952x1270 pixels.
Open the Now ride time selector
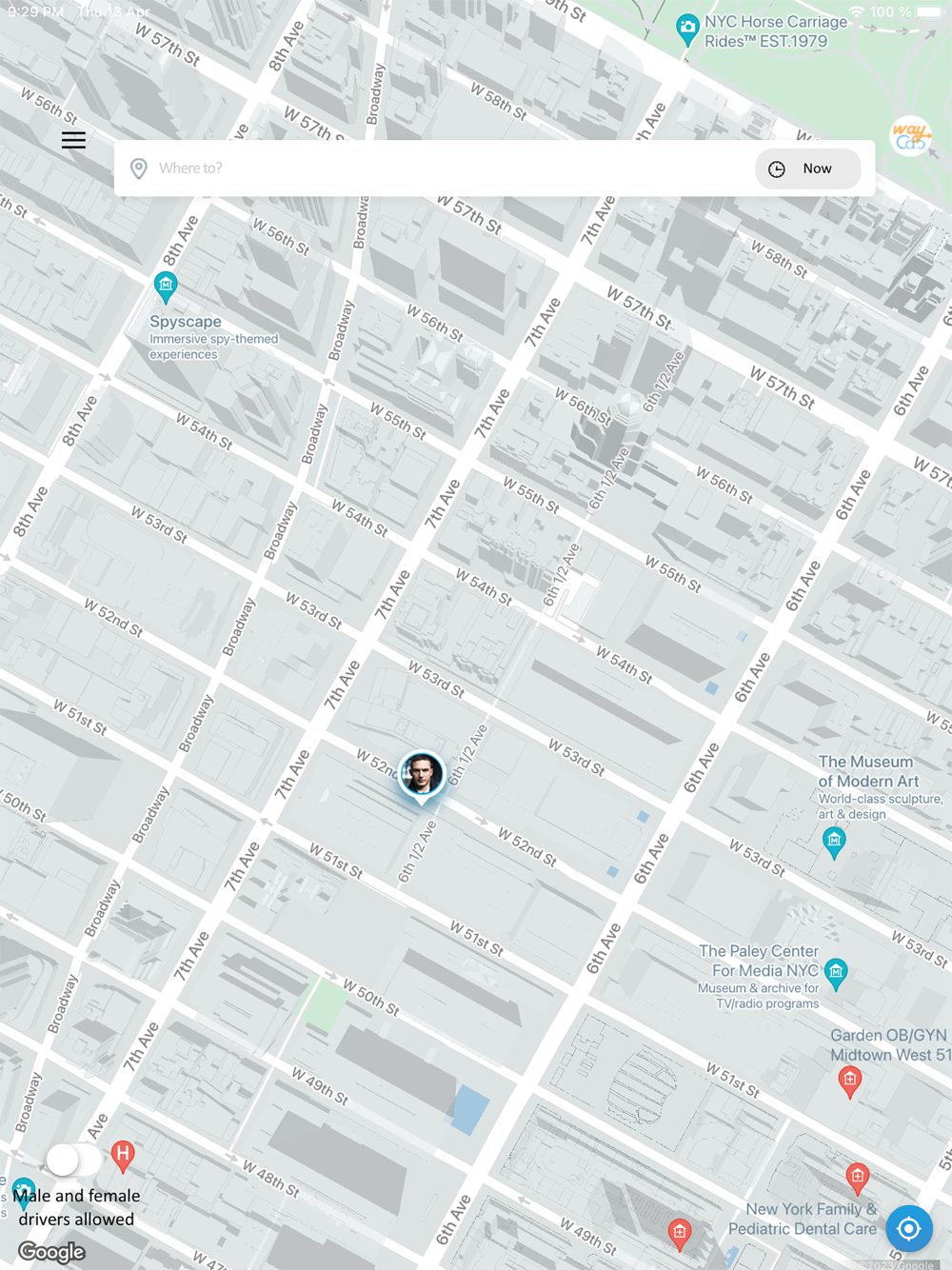[808, 169]
